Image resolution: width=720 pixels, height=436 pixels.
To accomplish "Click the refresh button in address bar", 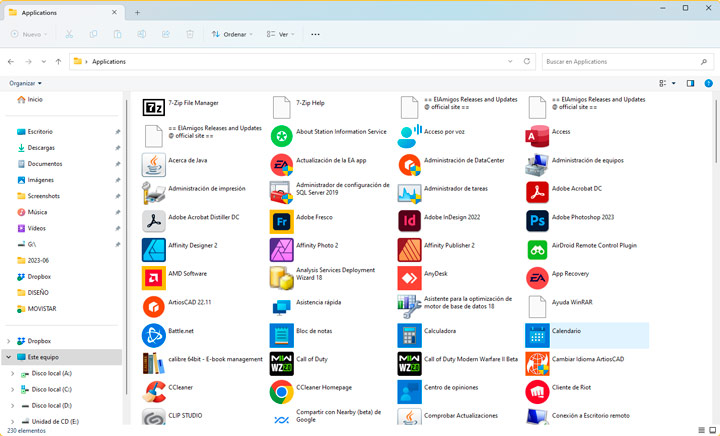I will [x=527, y=61].
